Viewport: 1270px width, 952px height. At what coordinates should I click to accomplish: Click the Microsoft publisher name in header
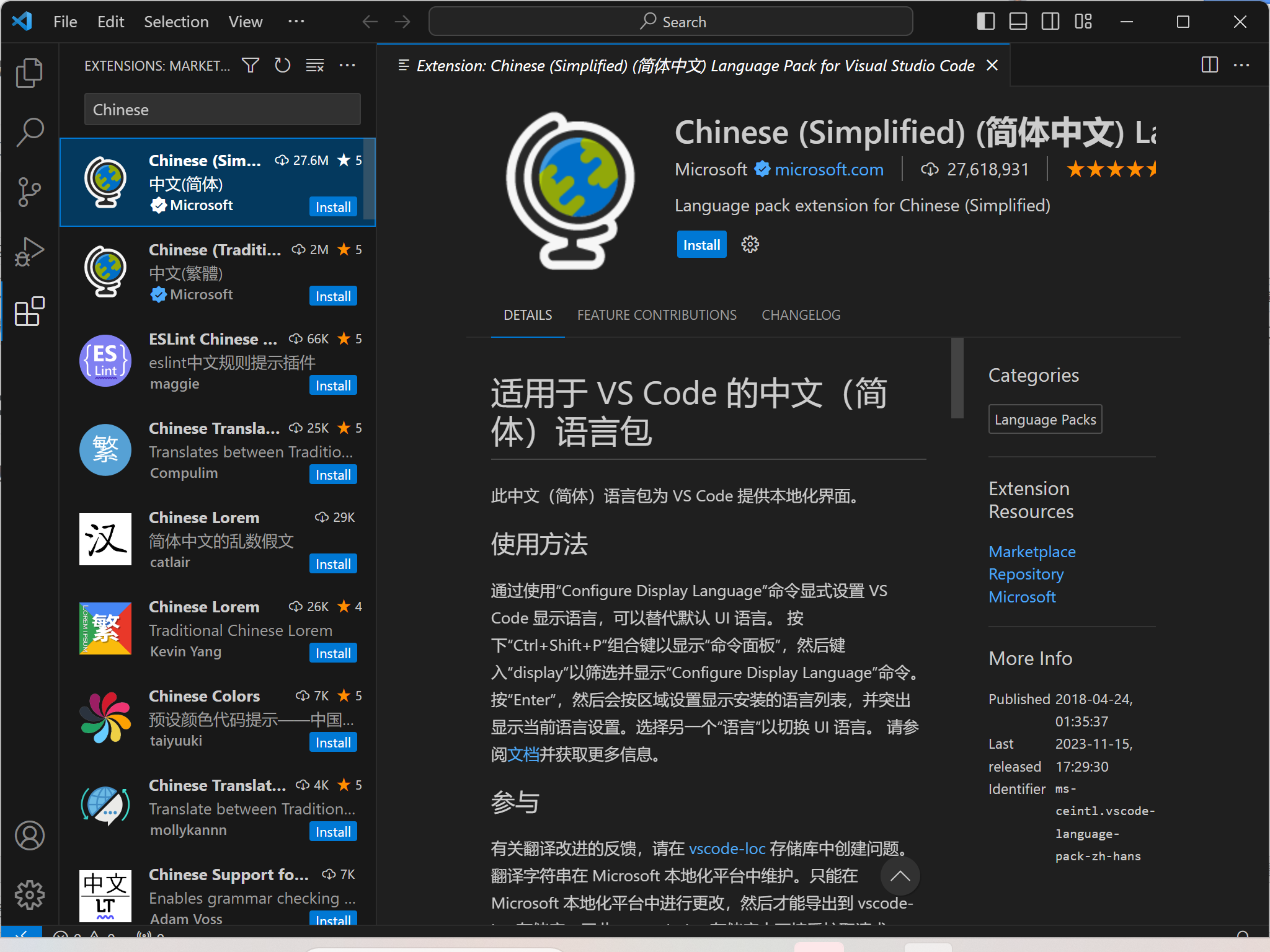(711, 169)
